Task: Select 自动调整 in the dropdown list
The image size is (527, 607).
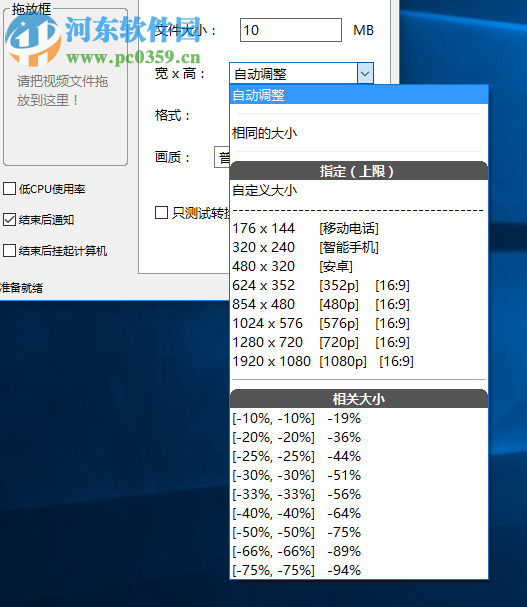Action: tap(359, 95)
